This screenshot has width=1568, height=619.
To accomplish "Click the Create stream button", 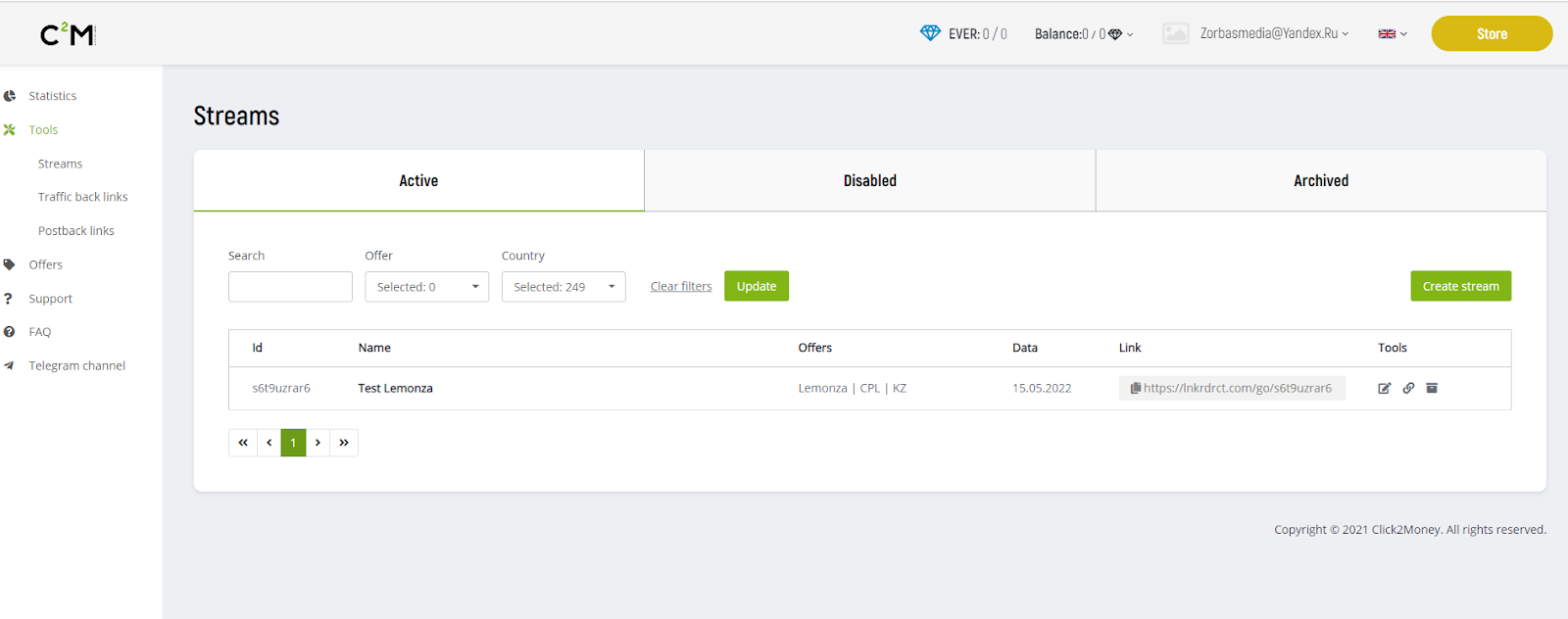I will click(1461, 286).
